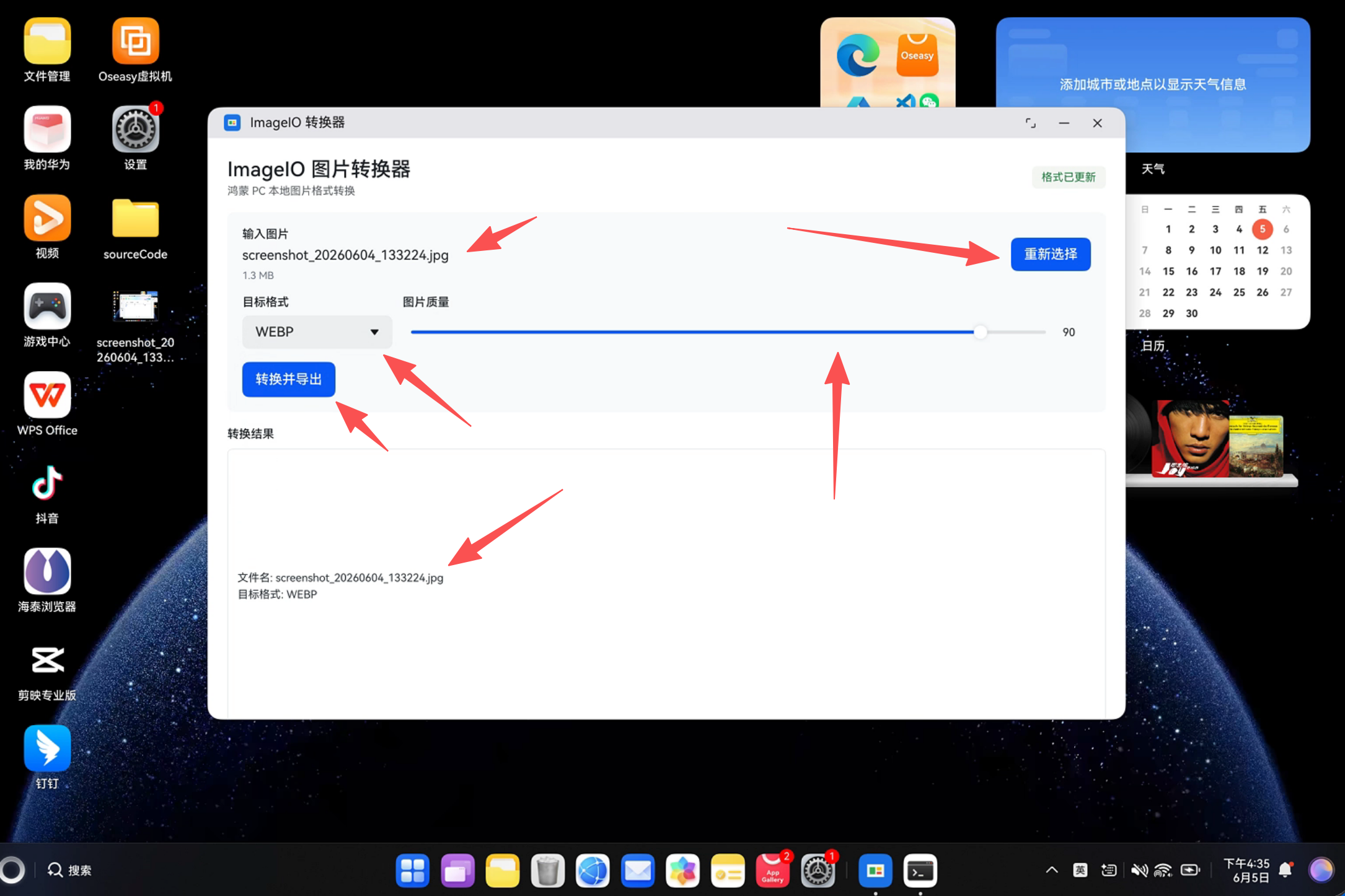Click the ImageIO app icon in title bar
The width and height of the screenshot is (1345, 896).
click(x=232, y=123)
